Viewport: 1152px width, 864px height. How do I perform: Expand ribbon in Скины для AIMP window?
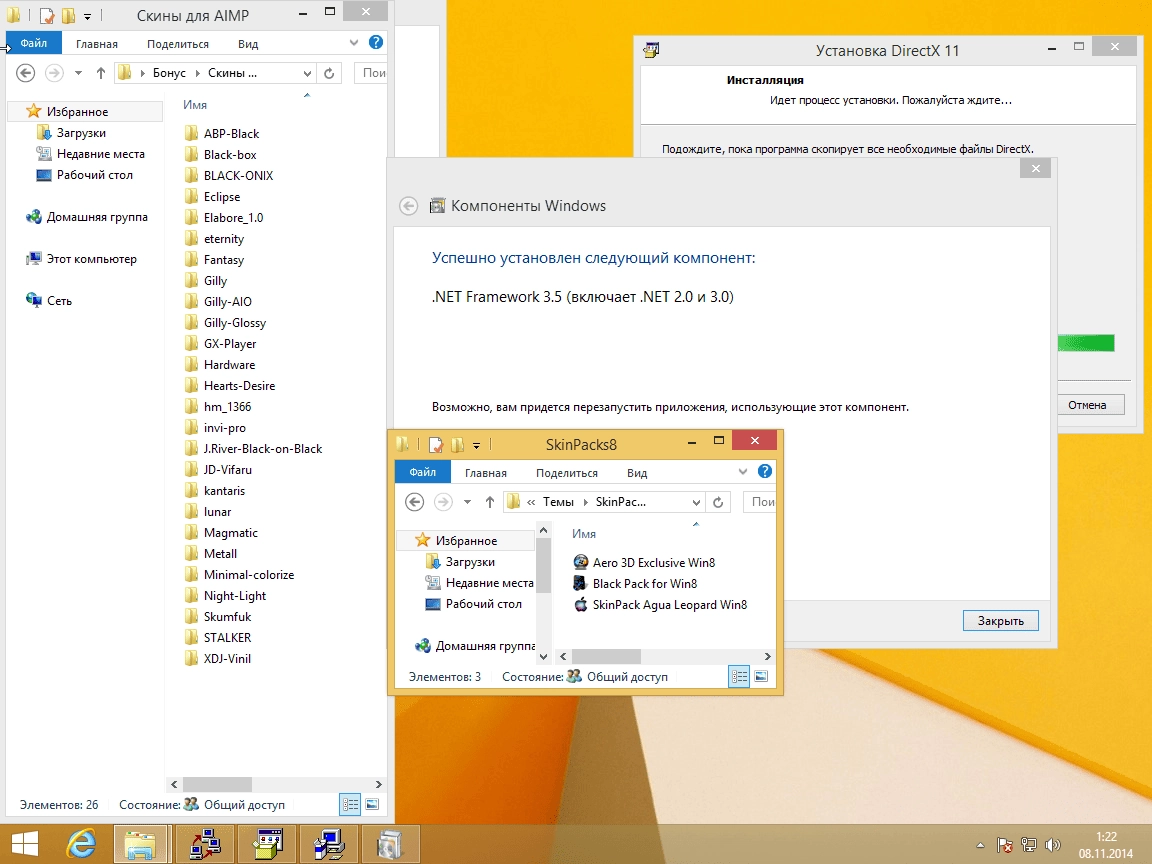(353, 43)
